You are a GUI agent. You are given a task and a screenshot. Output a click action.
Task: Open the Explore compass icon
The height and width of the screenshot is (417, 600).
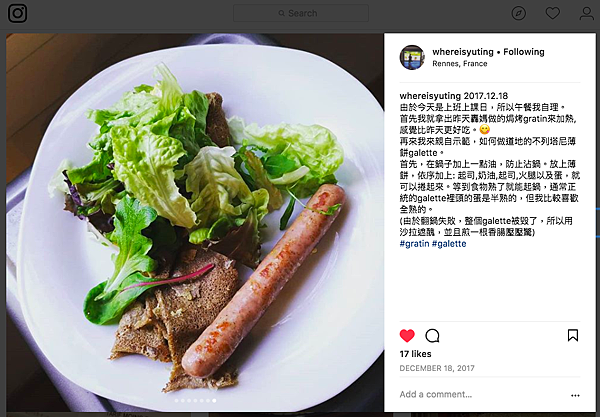518,13
